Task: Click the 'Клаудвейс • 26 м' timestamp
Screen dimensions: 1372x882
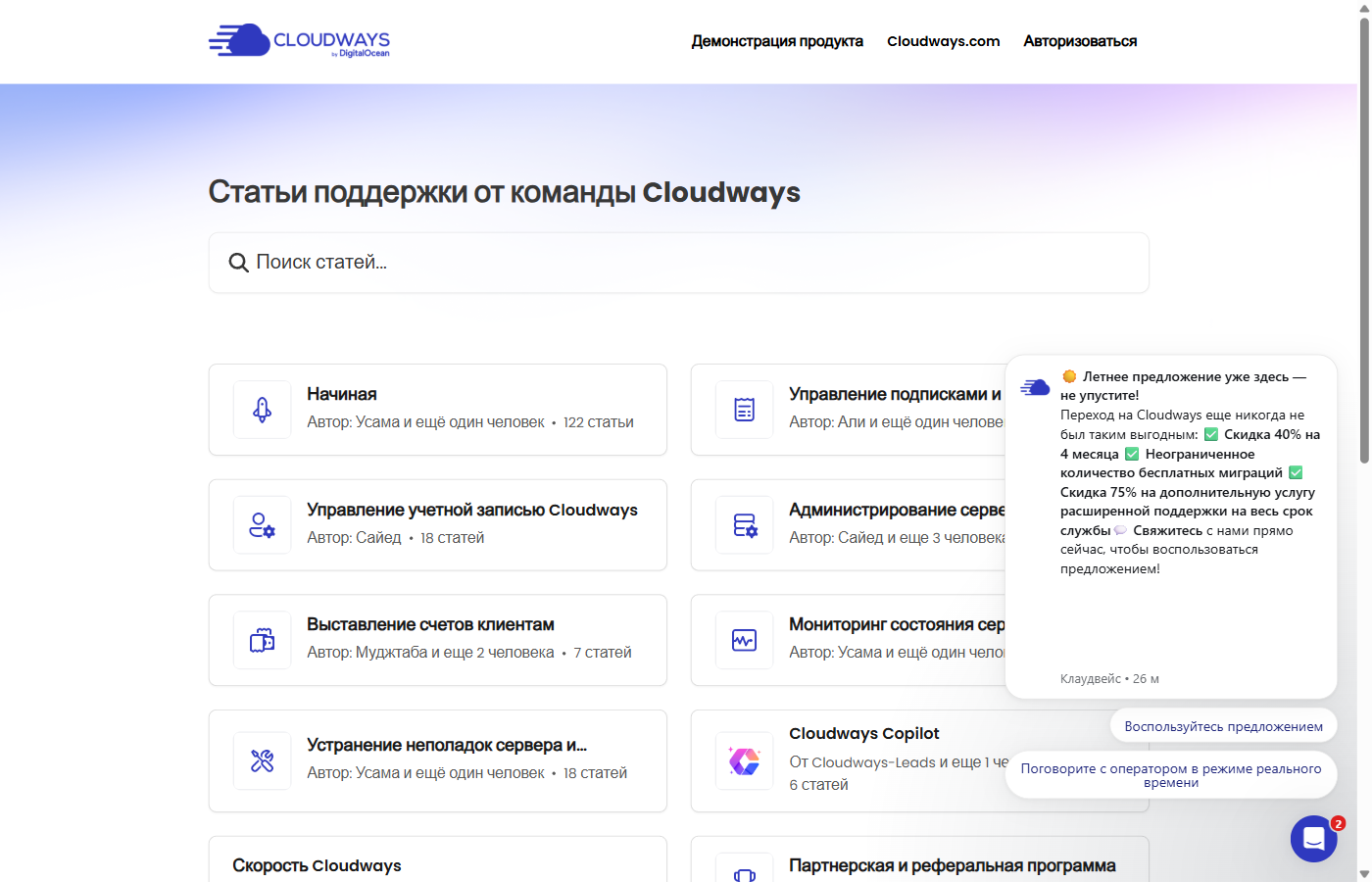Action: 1109,679
